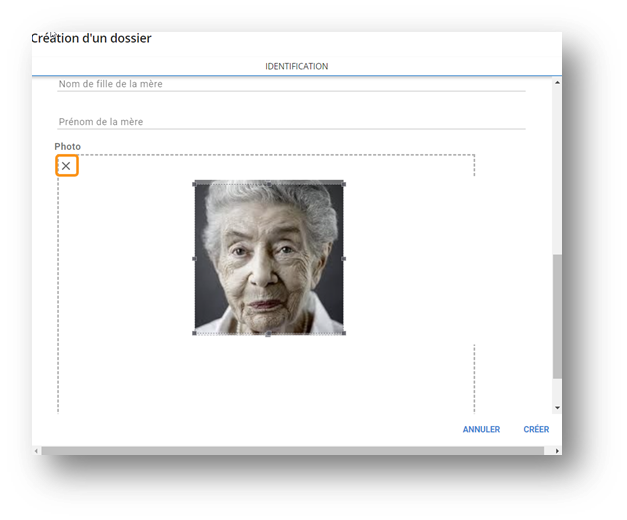Click the bottom-right crop handle of the photo
This screenshot has height=520, width=627.
(x=344, y=333)
